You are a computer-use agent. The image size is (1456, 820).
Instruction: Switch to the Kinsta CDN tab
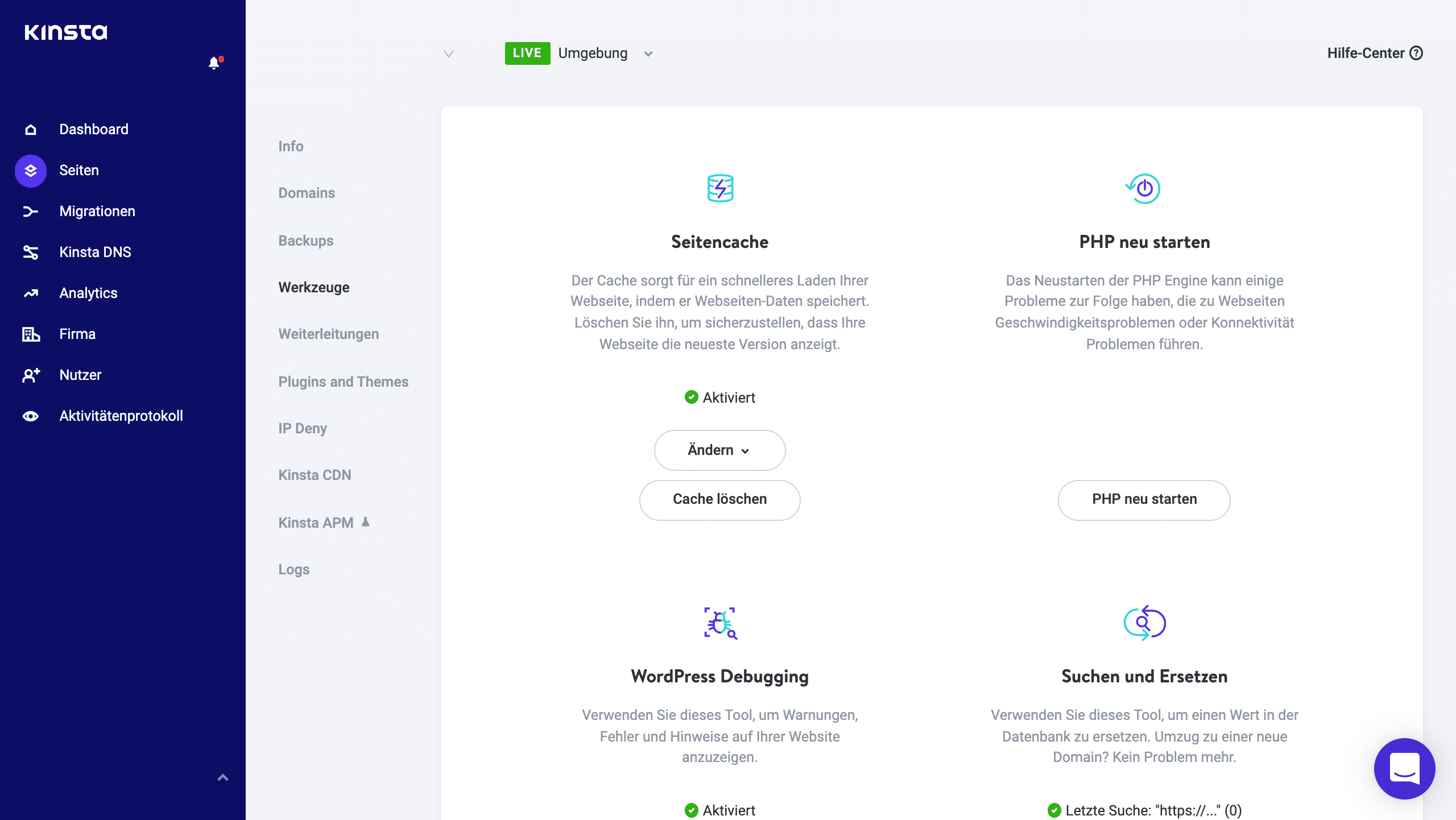click(x=315, y=475)
